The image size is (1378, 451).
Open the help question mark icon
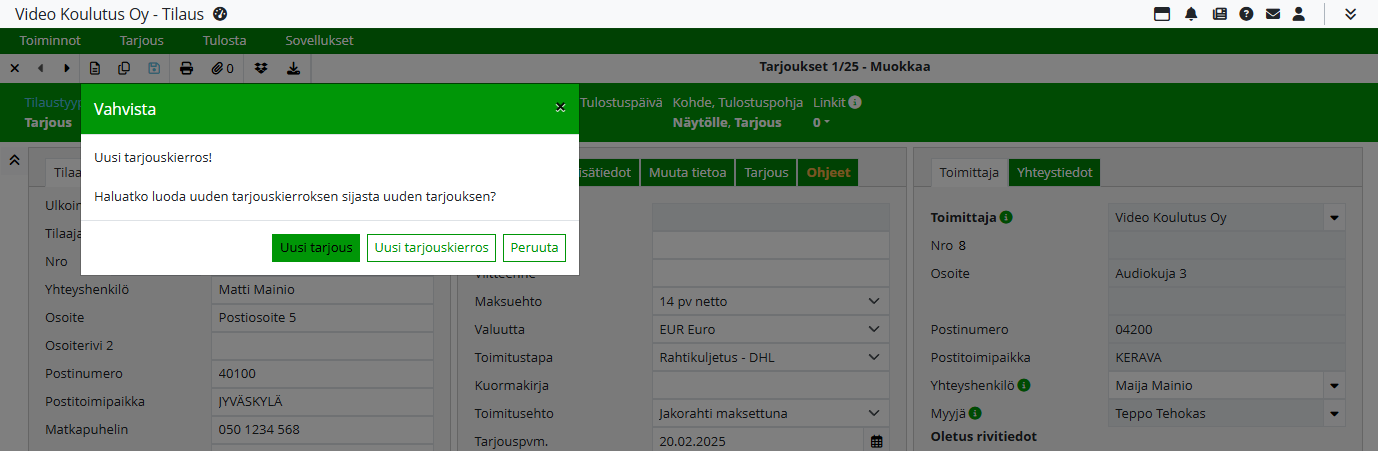pyautogui.click(x=1246, y=14)
